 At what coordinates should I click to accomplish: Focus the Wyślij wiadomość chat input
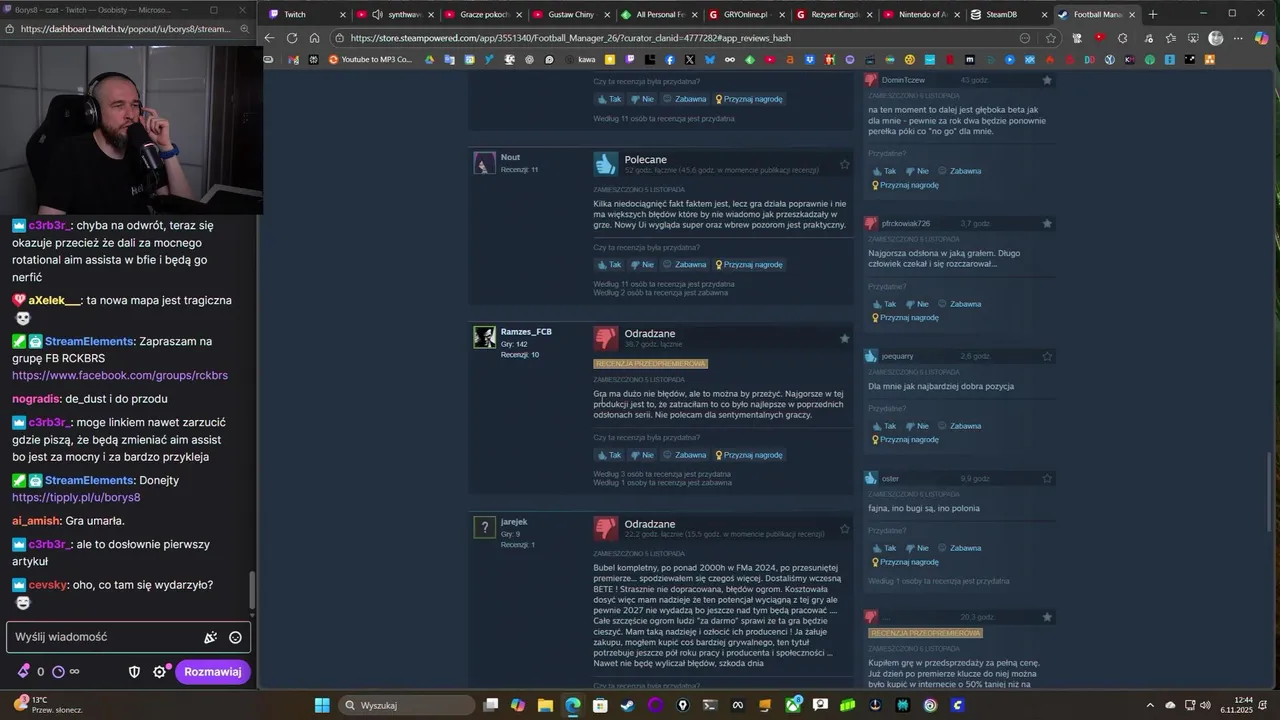(x=128, y=637)
